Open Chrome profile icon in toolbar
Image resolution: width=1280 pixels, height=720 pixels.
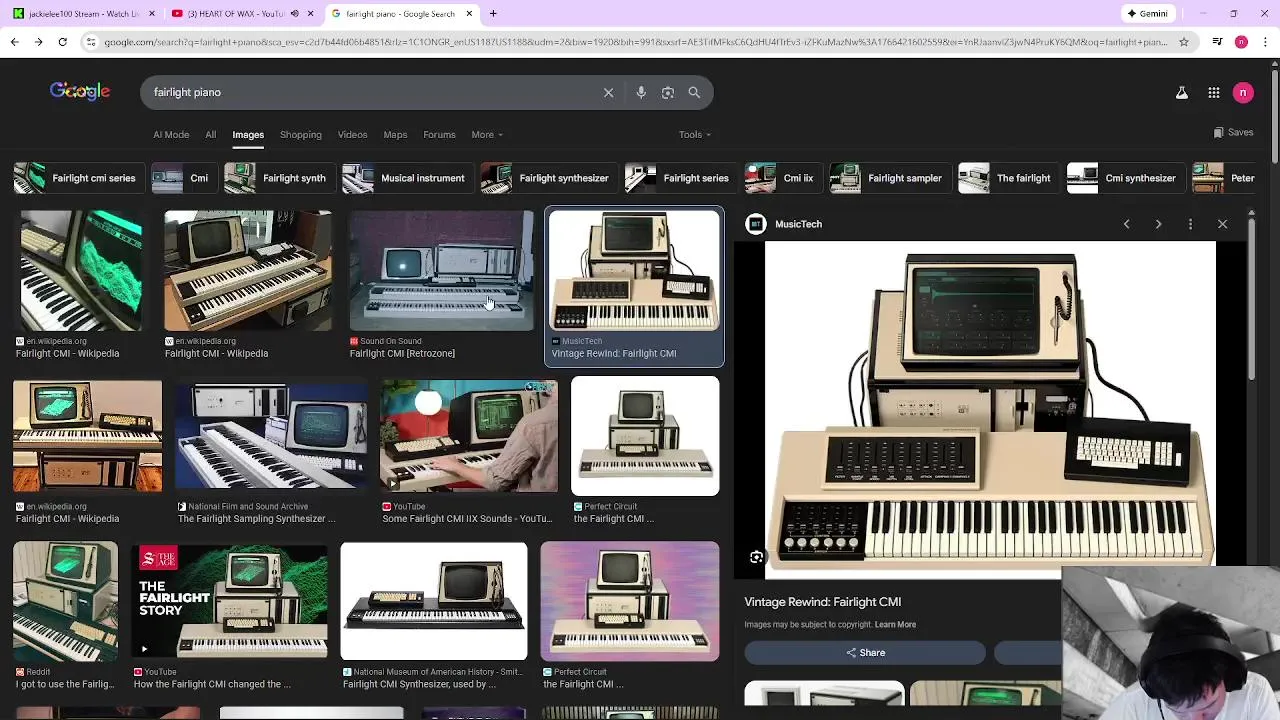pos(1241,42)
